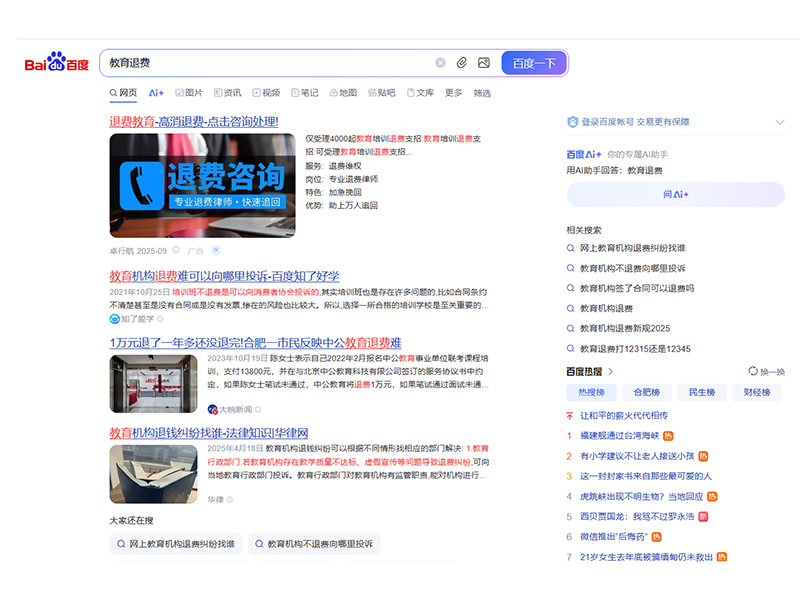Open the 筛选 filter options
800x600 pixels.
coord(482,93)
